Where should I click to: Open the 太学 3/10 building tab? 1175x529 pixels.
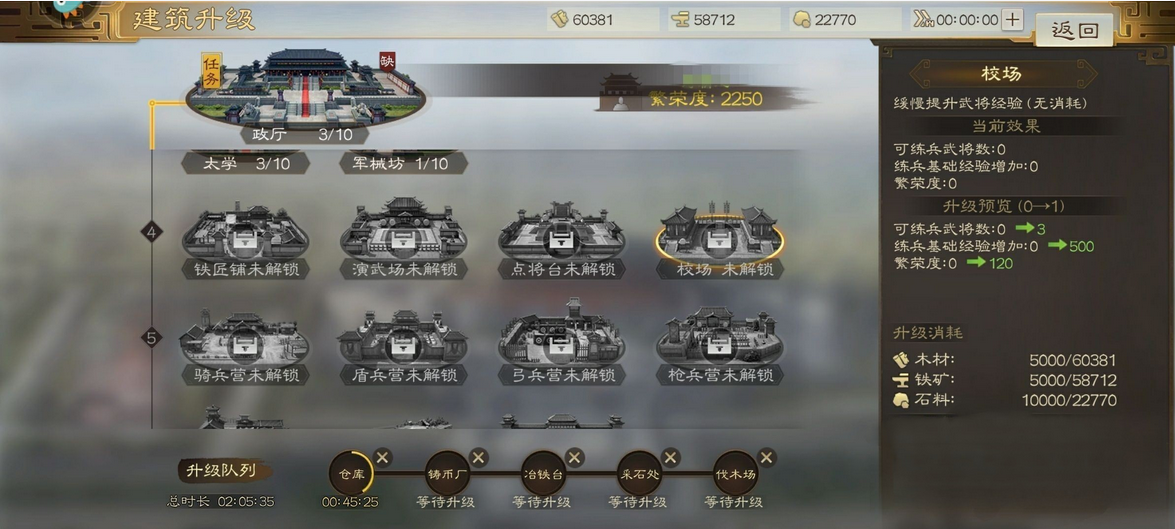point(246,163)
